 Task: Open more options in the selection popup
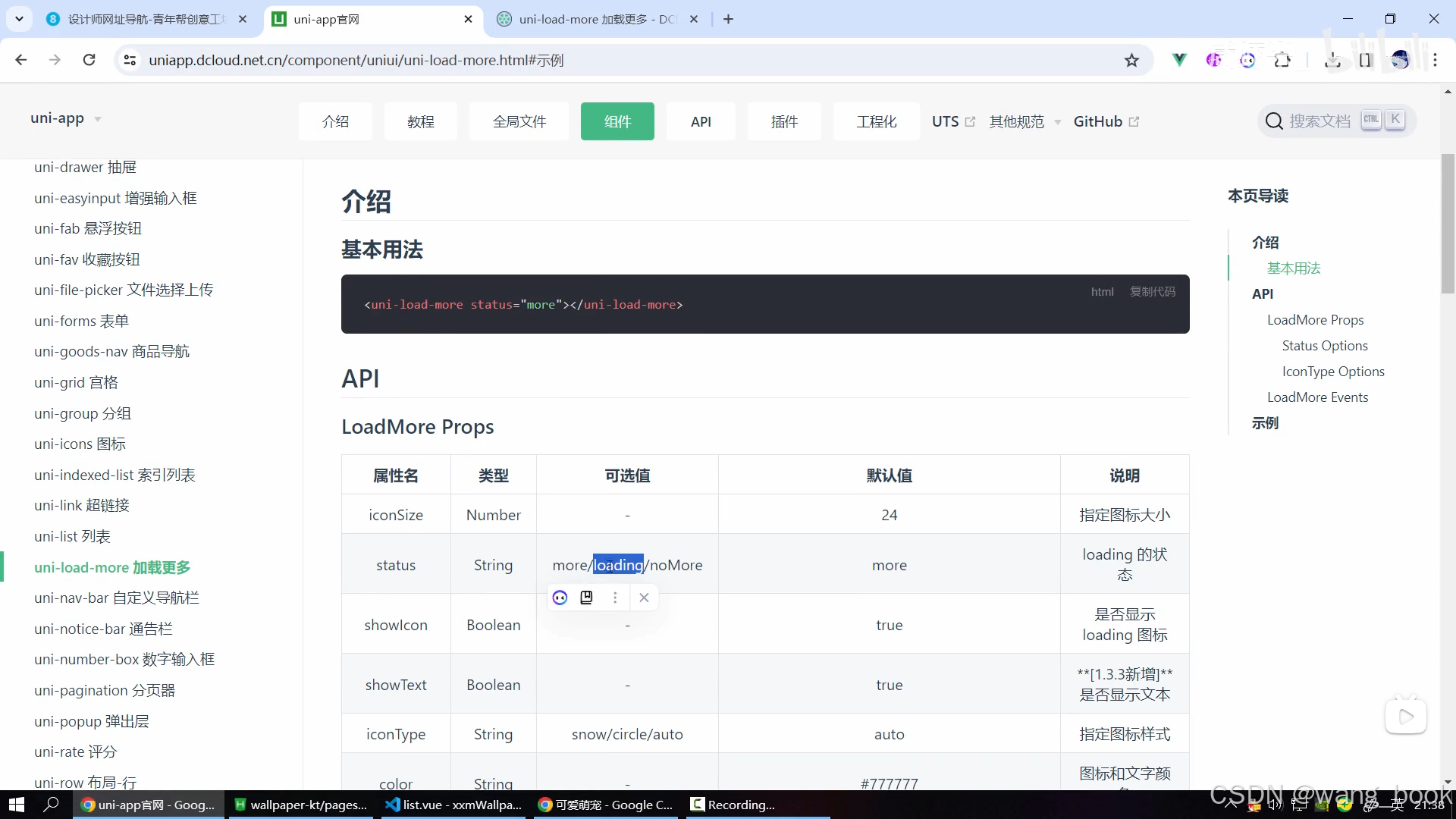(615, 598)
